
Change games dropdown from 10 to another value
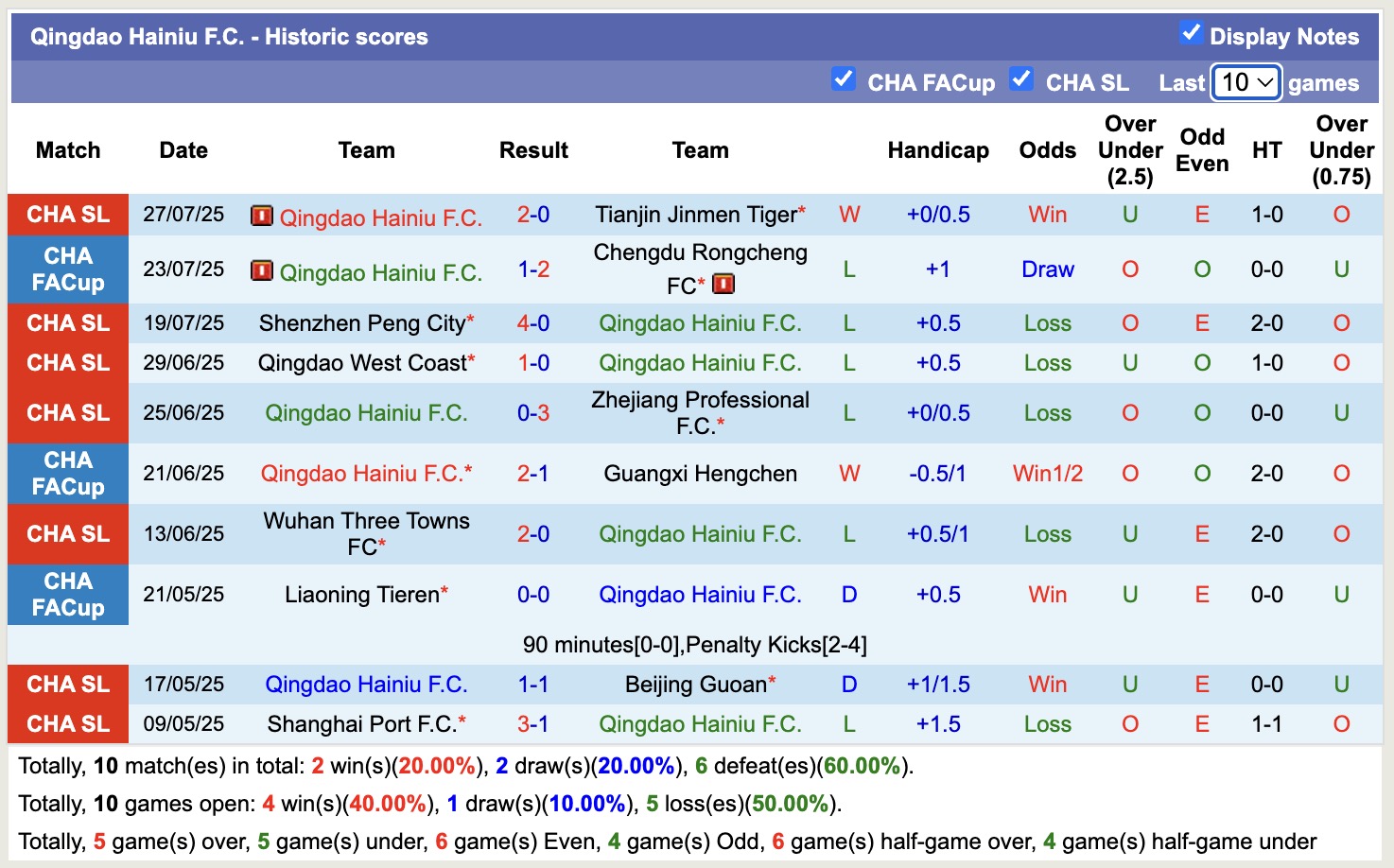[x=1245, y=83]
